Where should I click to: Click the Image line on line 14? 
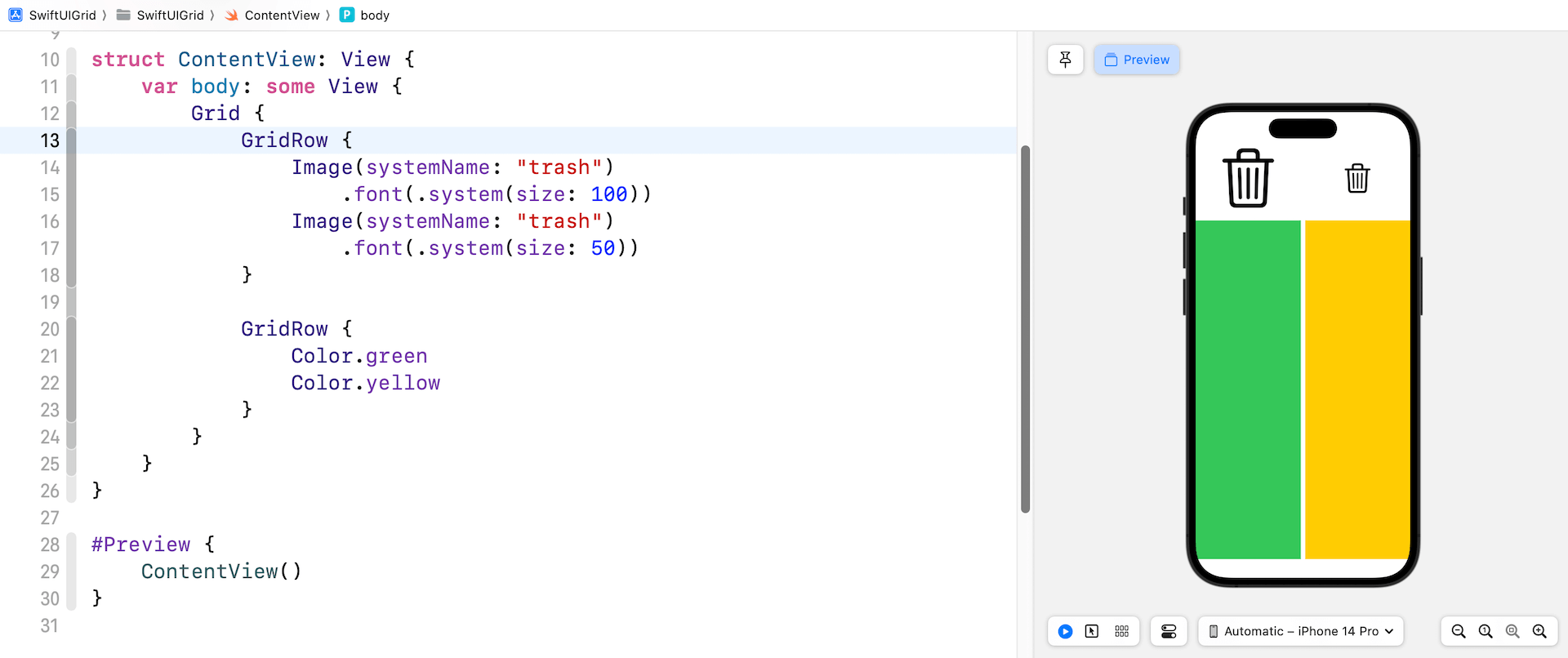coord(452,167)
